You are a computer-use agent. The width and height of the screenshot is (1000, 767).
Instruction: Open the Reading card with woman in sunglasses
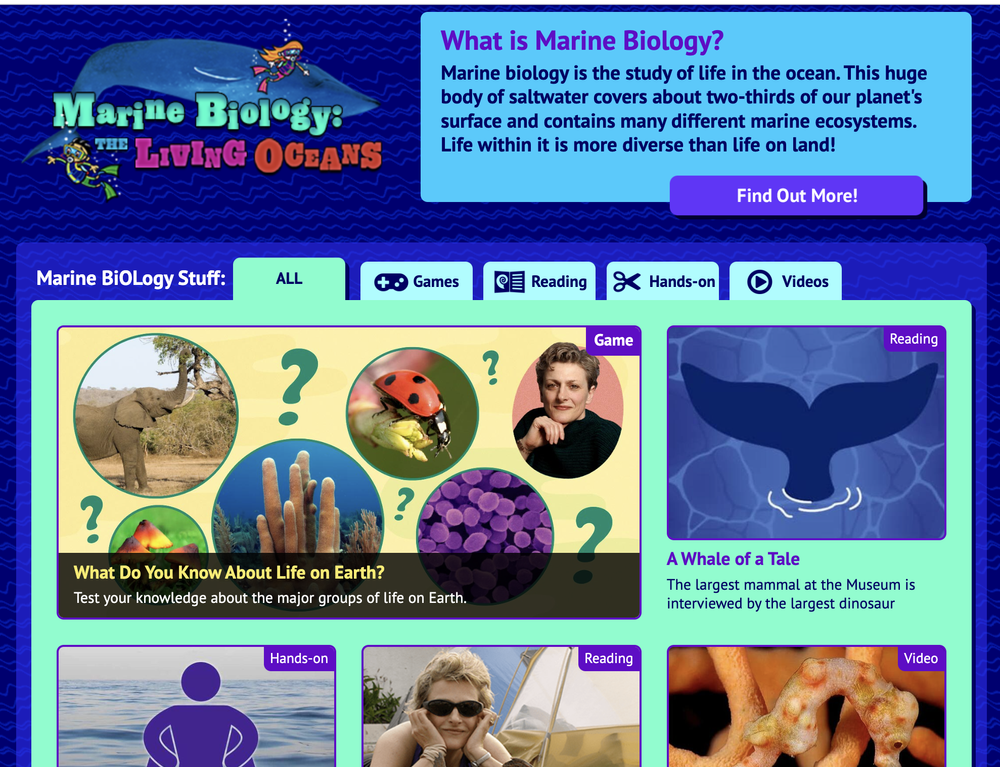[x=501, y=706]
